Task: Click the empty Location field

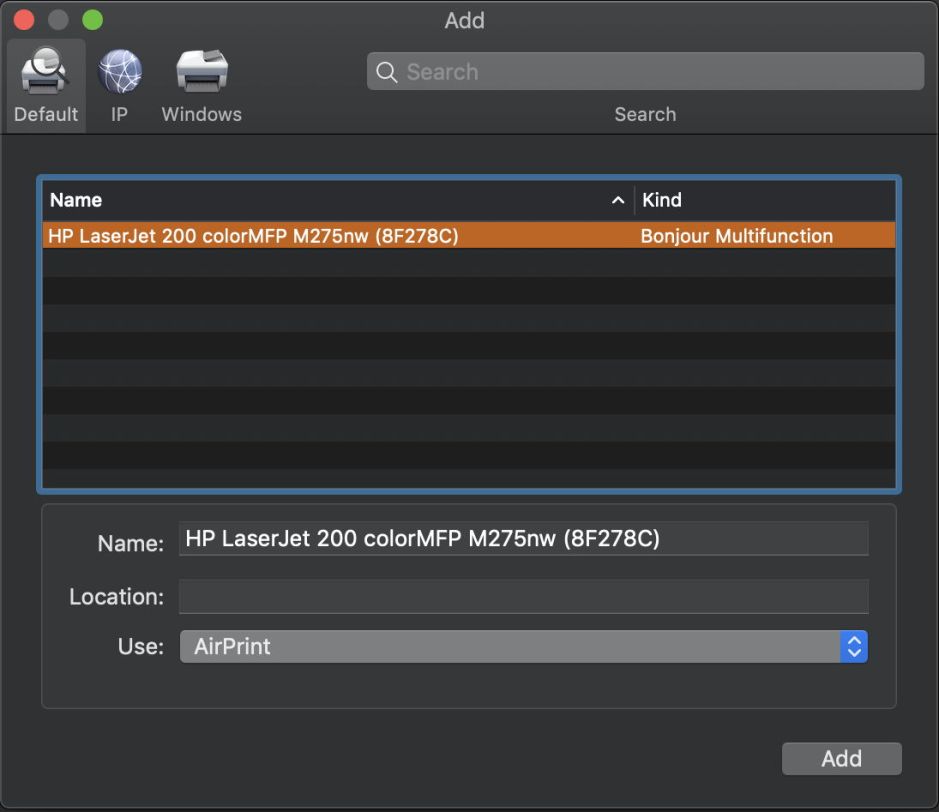Action: 523,596
